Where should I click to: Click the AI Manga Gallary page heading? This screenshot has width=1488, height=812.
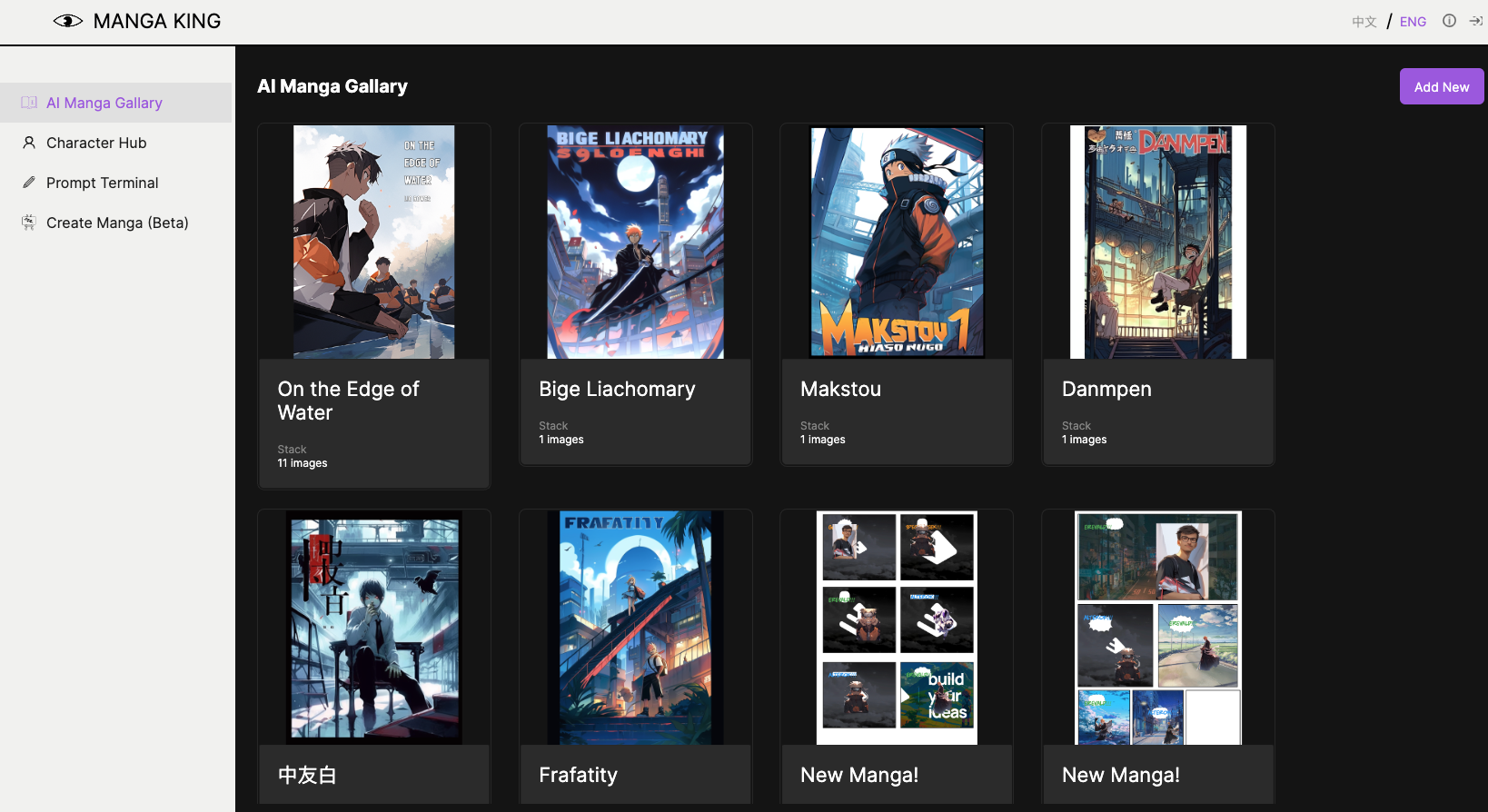click(332, 86)
